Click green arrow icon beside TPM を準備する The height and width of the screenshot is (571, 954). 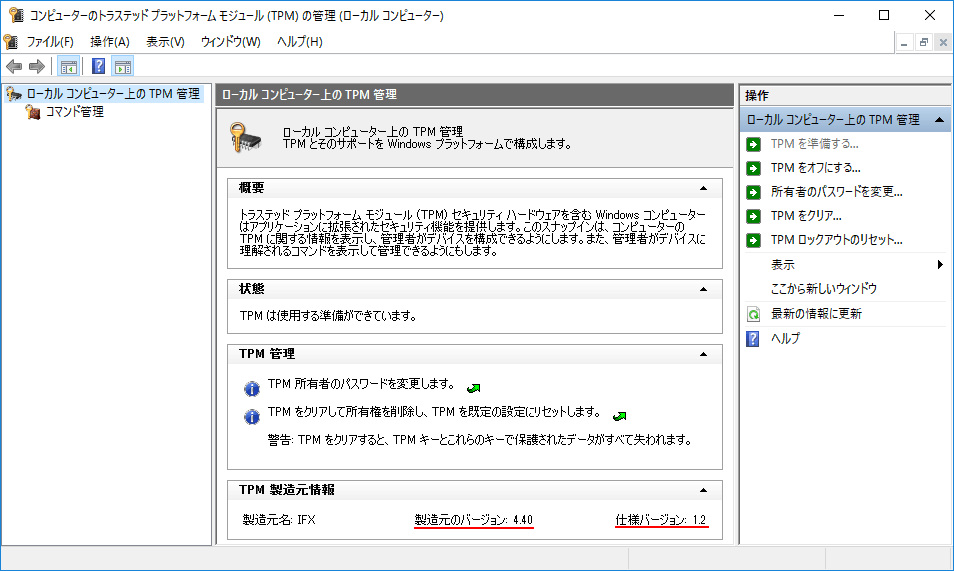tap(753, 144)
